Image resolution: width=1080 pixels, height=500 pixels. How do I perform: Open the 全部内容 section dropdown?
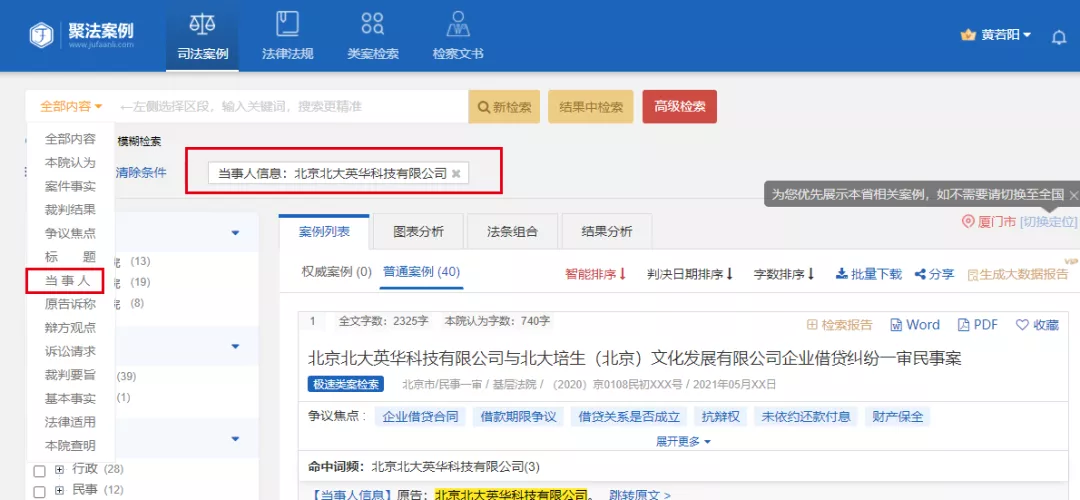(x=71, y=106)
